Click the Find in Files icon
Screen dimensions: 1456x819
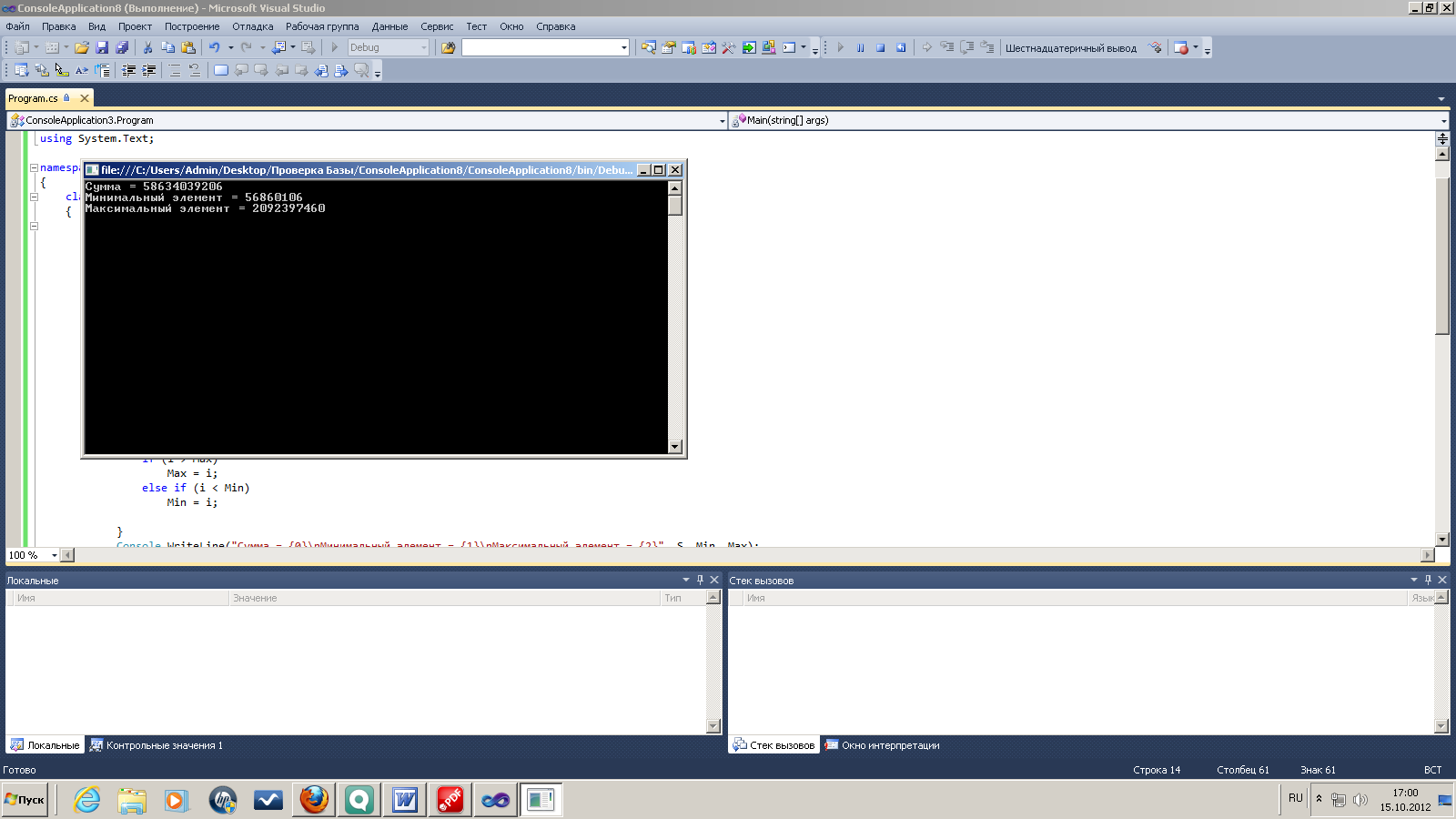tap(448, 47)
